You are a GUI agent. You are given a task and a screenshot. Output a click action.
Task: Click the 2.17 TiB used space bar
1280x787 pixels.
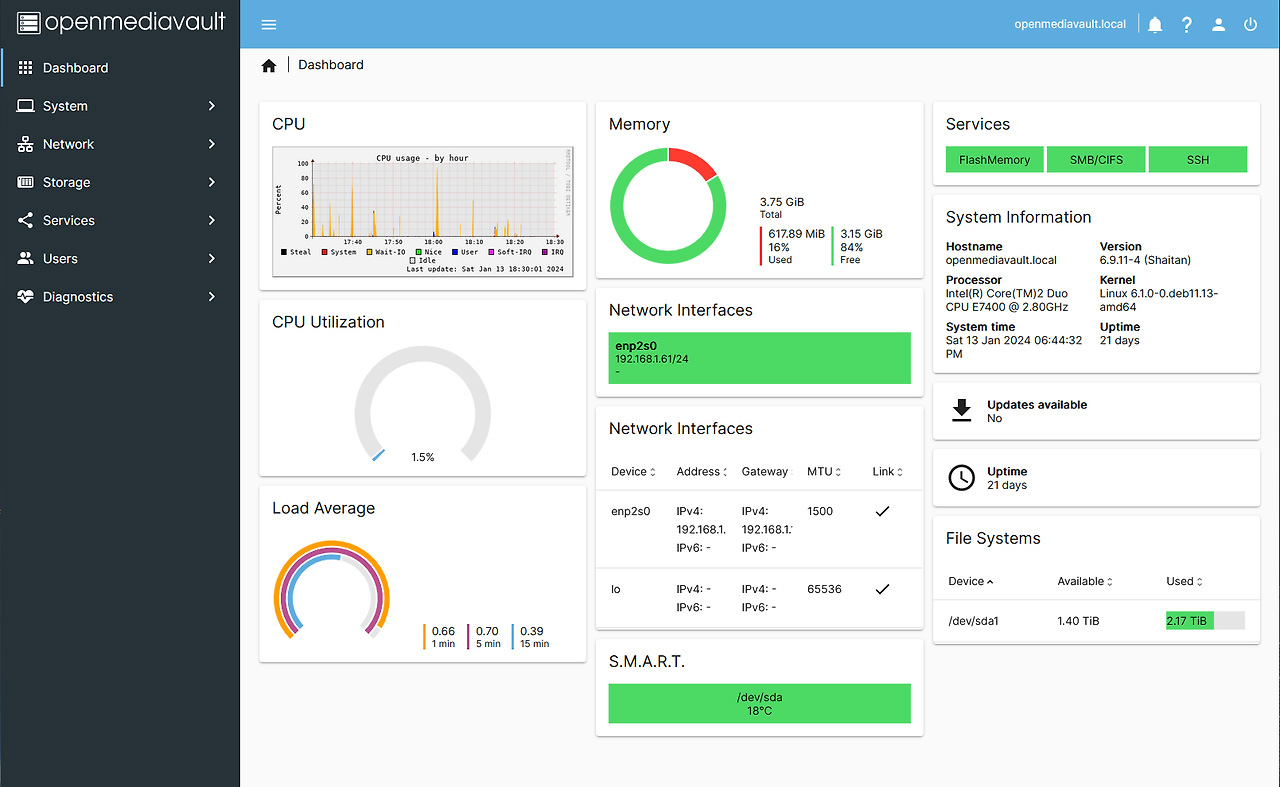point(1205,621)
